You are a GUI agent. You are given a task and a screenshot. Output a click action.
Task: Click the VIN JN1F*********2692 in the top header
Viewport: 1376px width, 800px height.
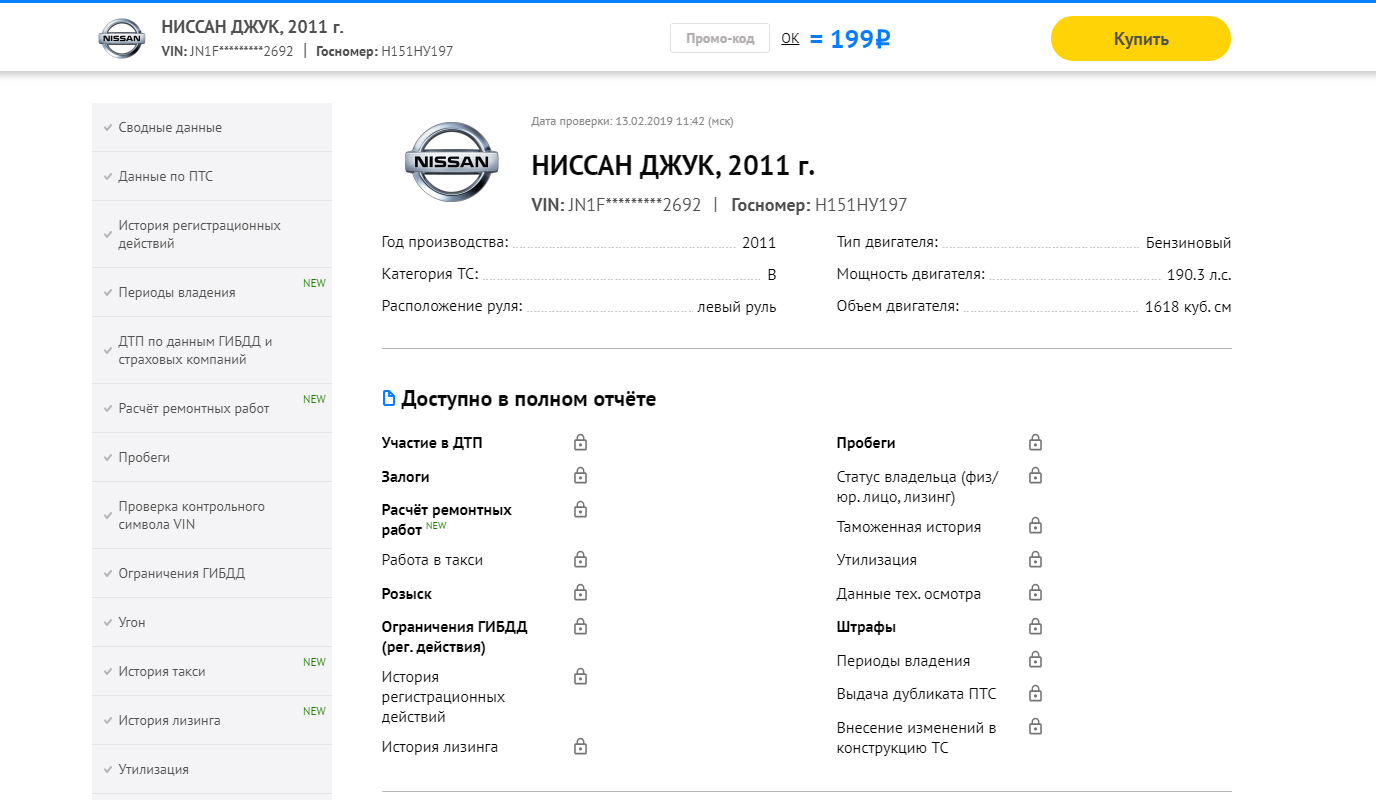[227, 51]
